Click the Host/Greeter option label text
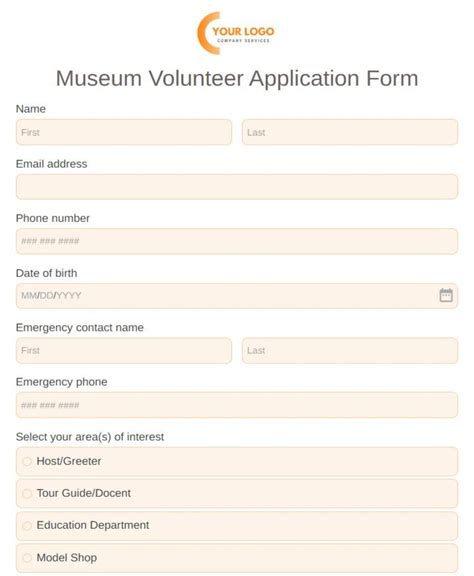The height and width of the screenshot is (576, 474). pyautogui.click(x=69, y=461)
